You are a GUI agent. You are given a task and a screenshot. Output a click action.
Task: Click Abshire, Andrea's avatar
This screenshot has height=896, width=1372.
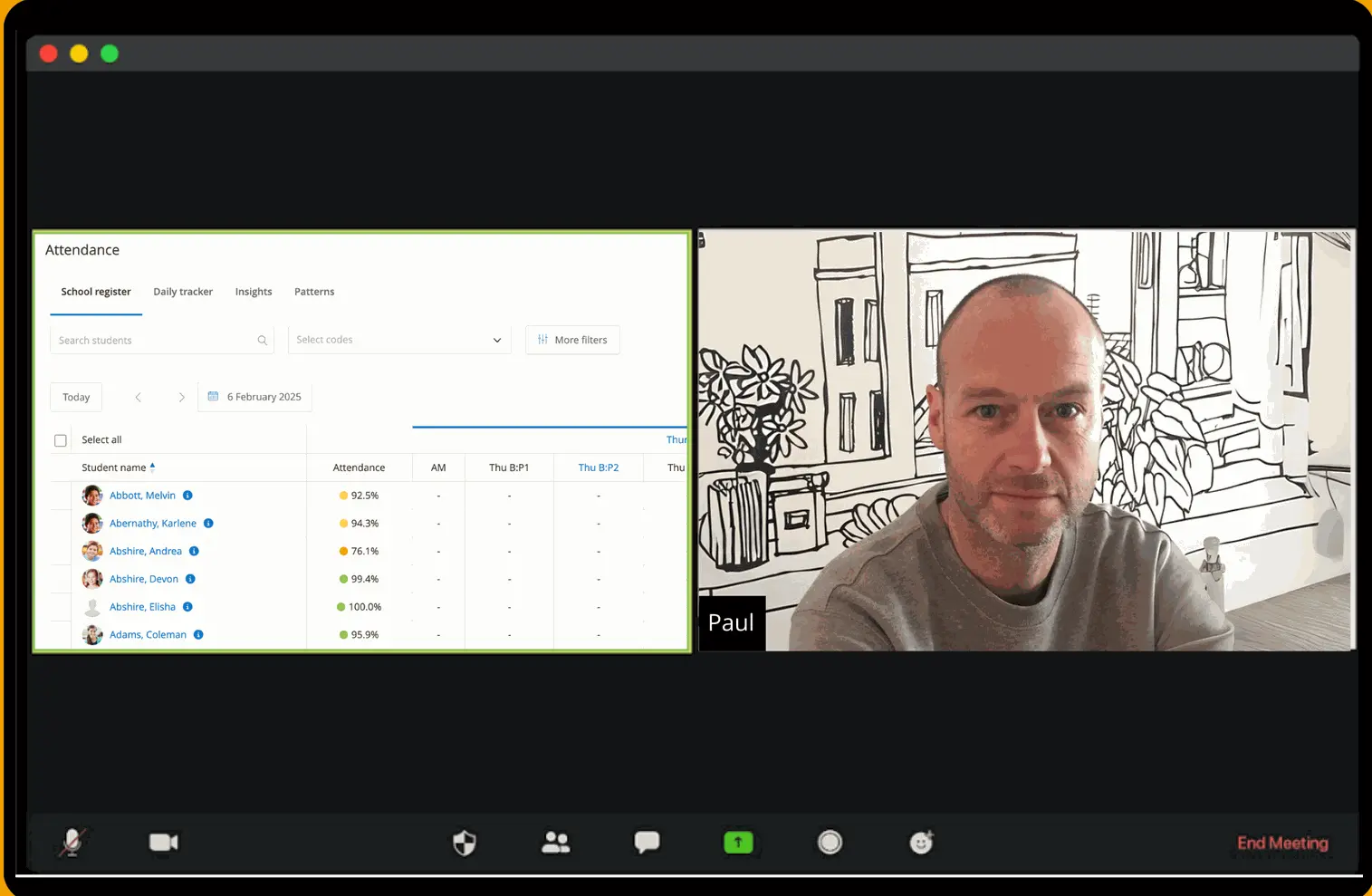click(92, 551)
